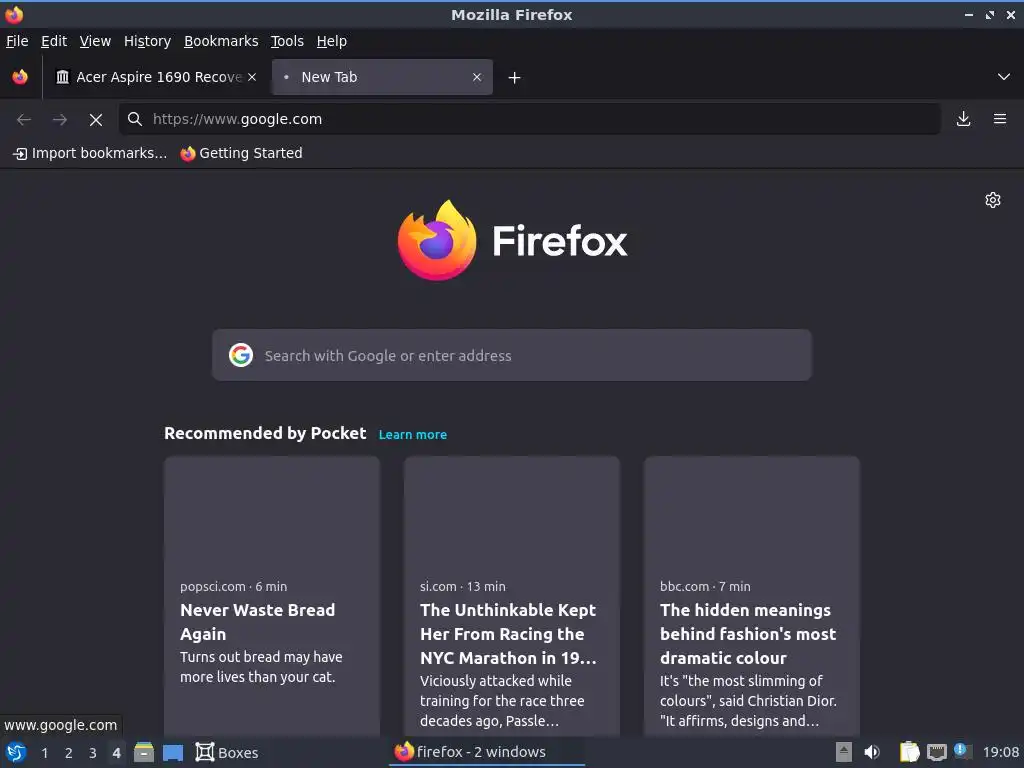Click the Google logo in search box
The height and width of the screenshot is (768, 1024).
241,355
